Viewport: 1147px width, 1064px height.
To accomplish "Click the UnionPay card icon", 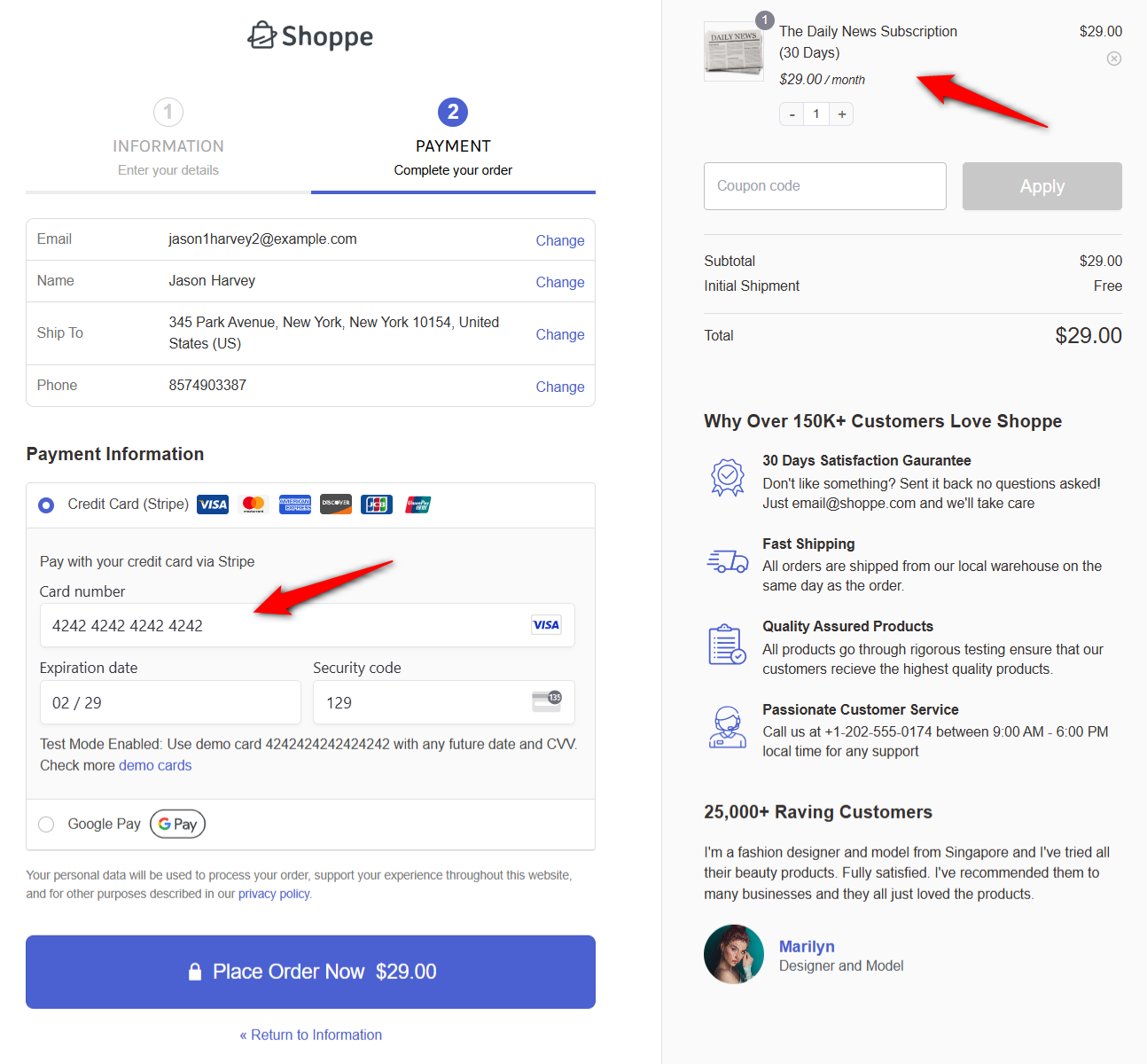I will 418,505.
